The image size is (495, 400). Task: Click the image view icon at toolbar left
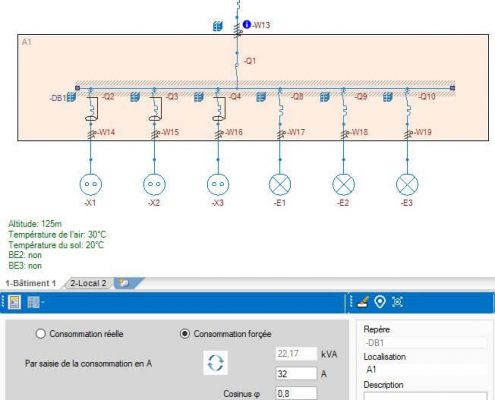(x=14, y=302)
